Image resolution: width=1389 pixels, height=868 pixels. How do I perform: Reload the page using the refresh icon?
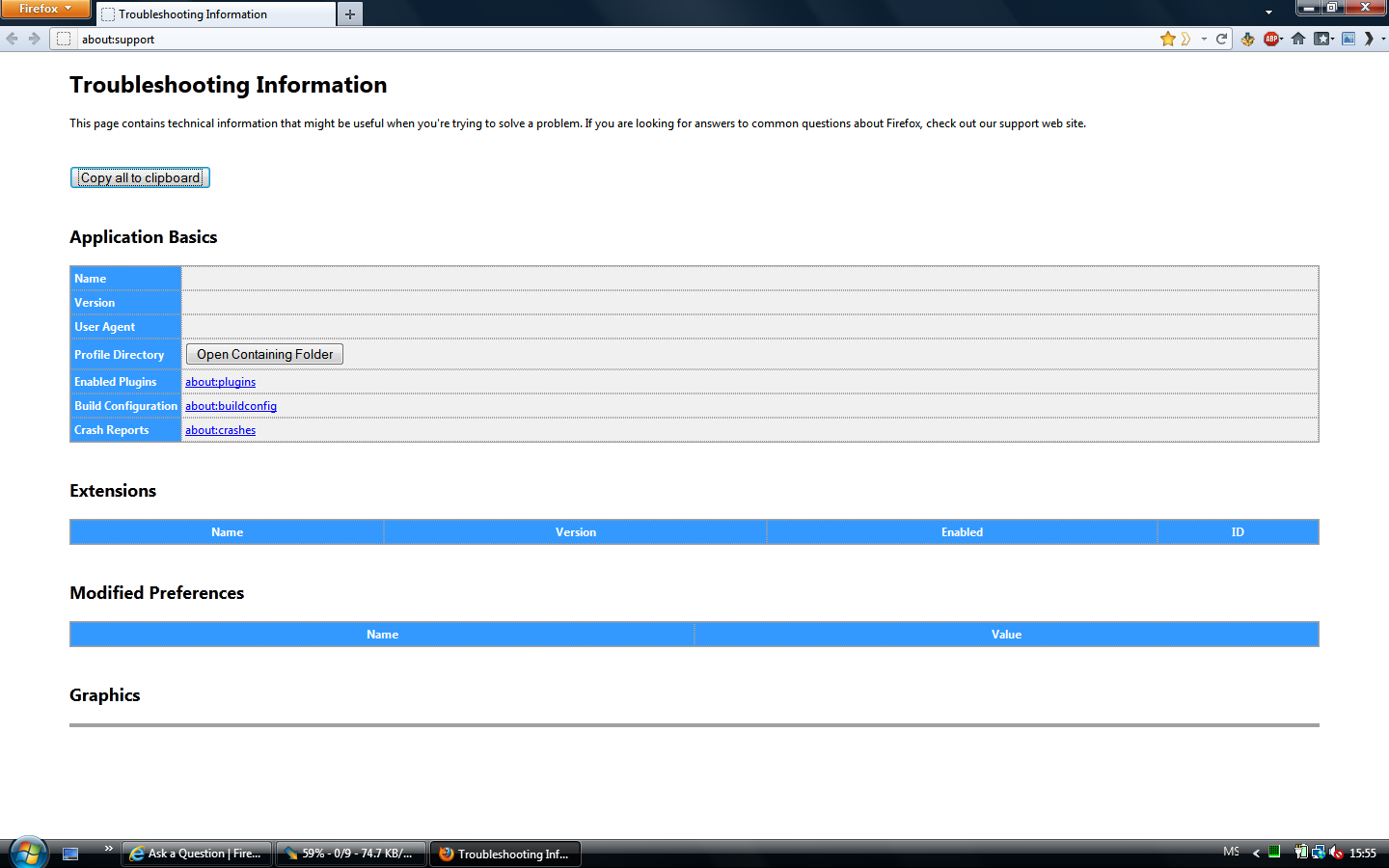(1222, 39)
